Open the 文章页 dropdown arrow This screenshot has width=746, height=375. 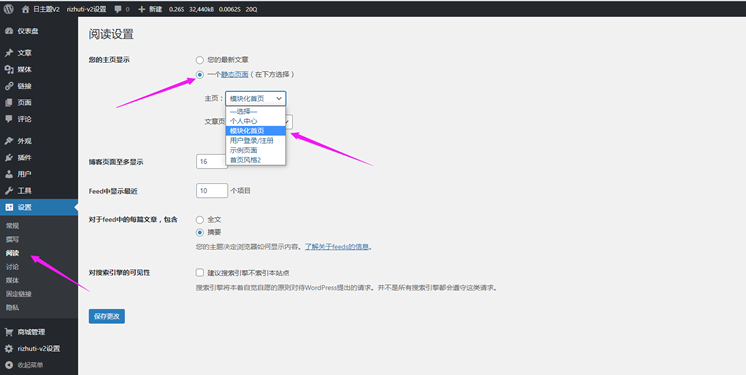[x=289, y=122]
